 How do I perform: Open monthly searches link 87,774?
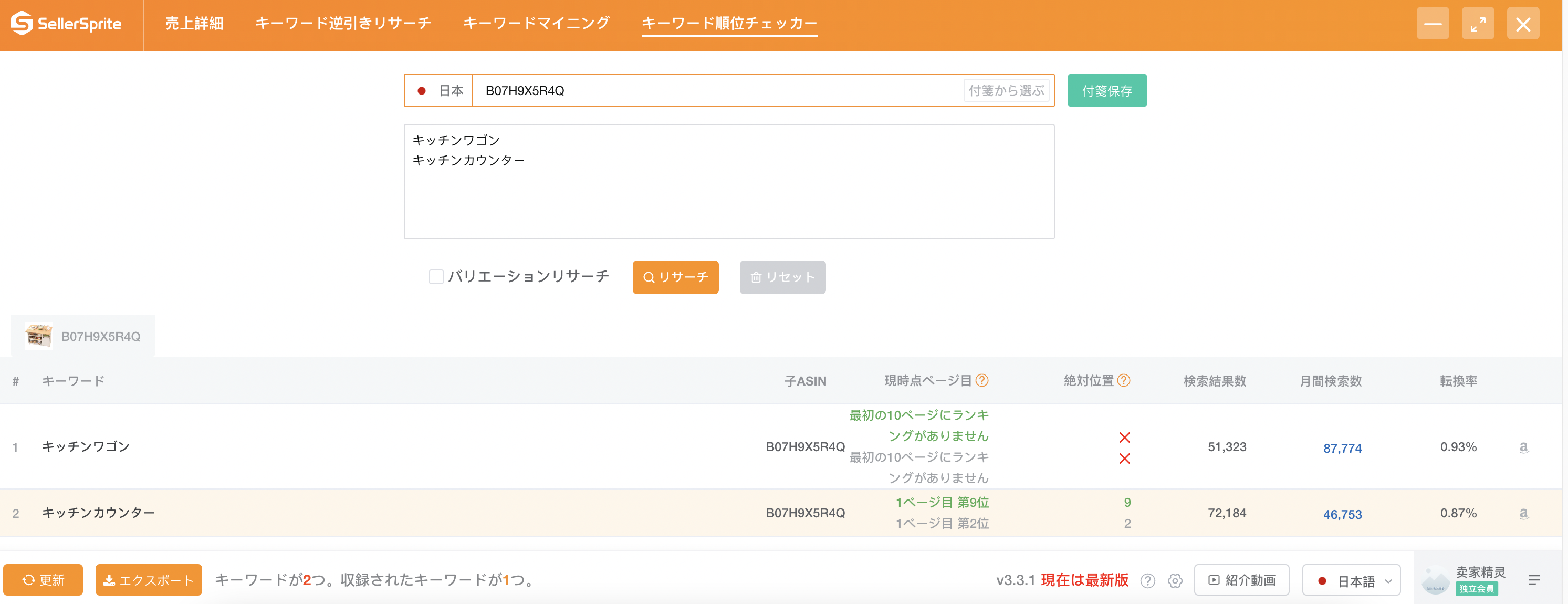[x=1342, y=449]
